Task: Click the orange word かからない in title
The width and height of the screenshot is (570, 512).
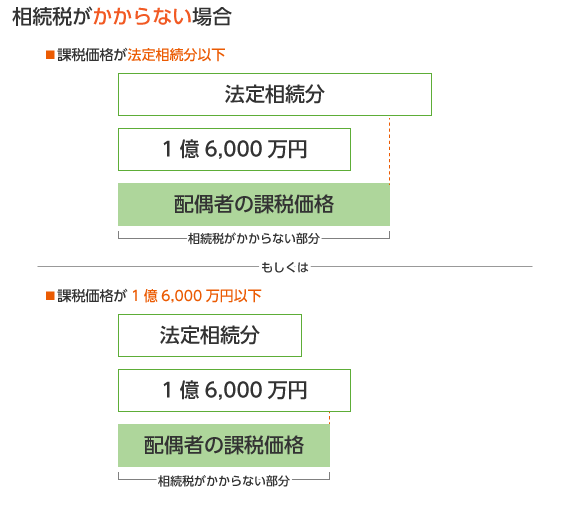Action: (x=142, y=17)
